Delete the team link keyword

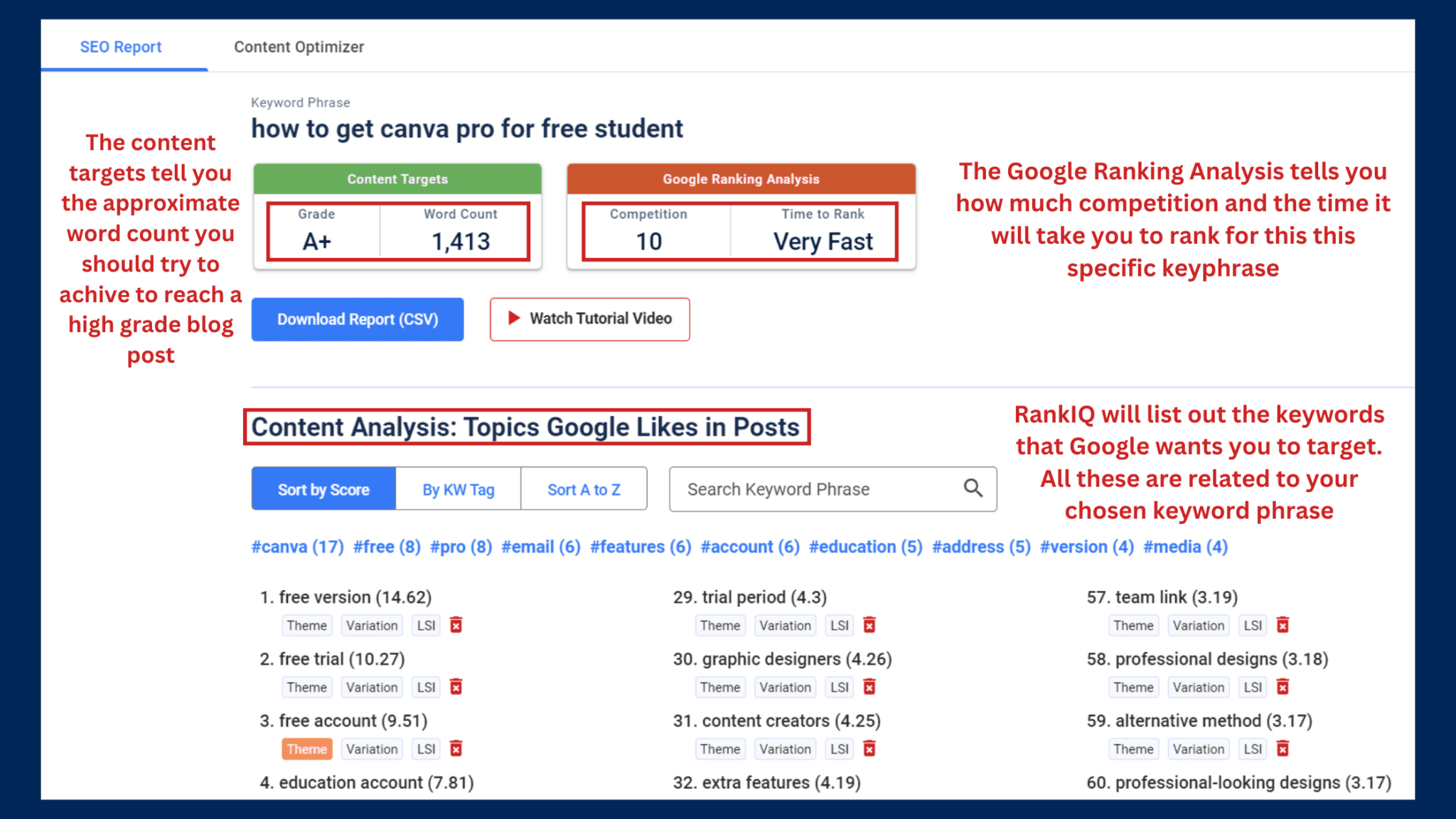tap(1283, 625)
